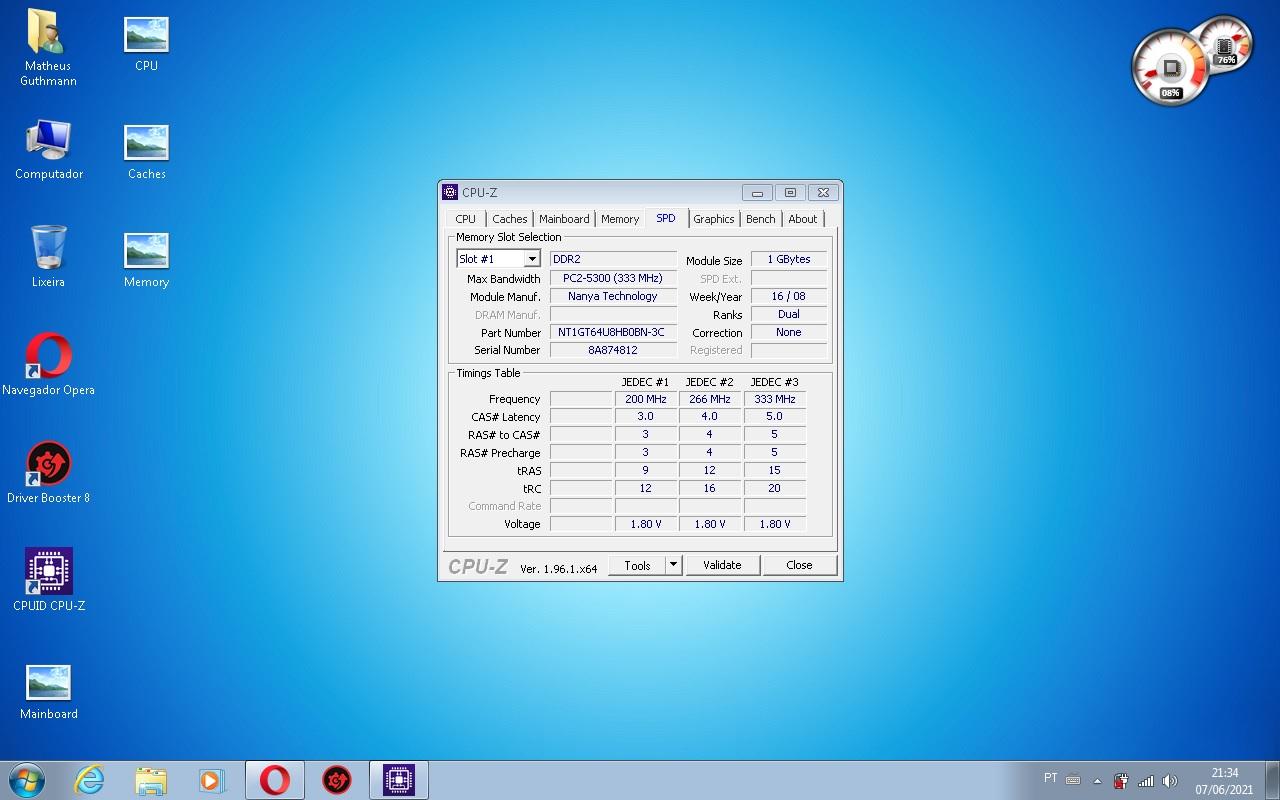Open the Caches image file on desktop
Screen dimensions: 1280x800
pos(146,152)
